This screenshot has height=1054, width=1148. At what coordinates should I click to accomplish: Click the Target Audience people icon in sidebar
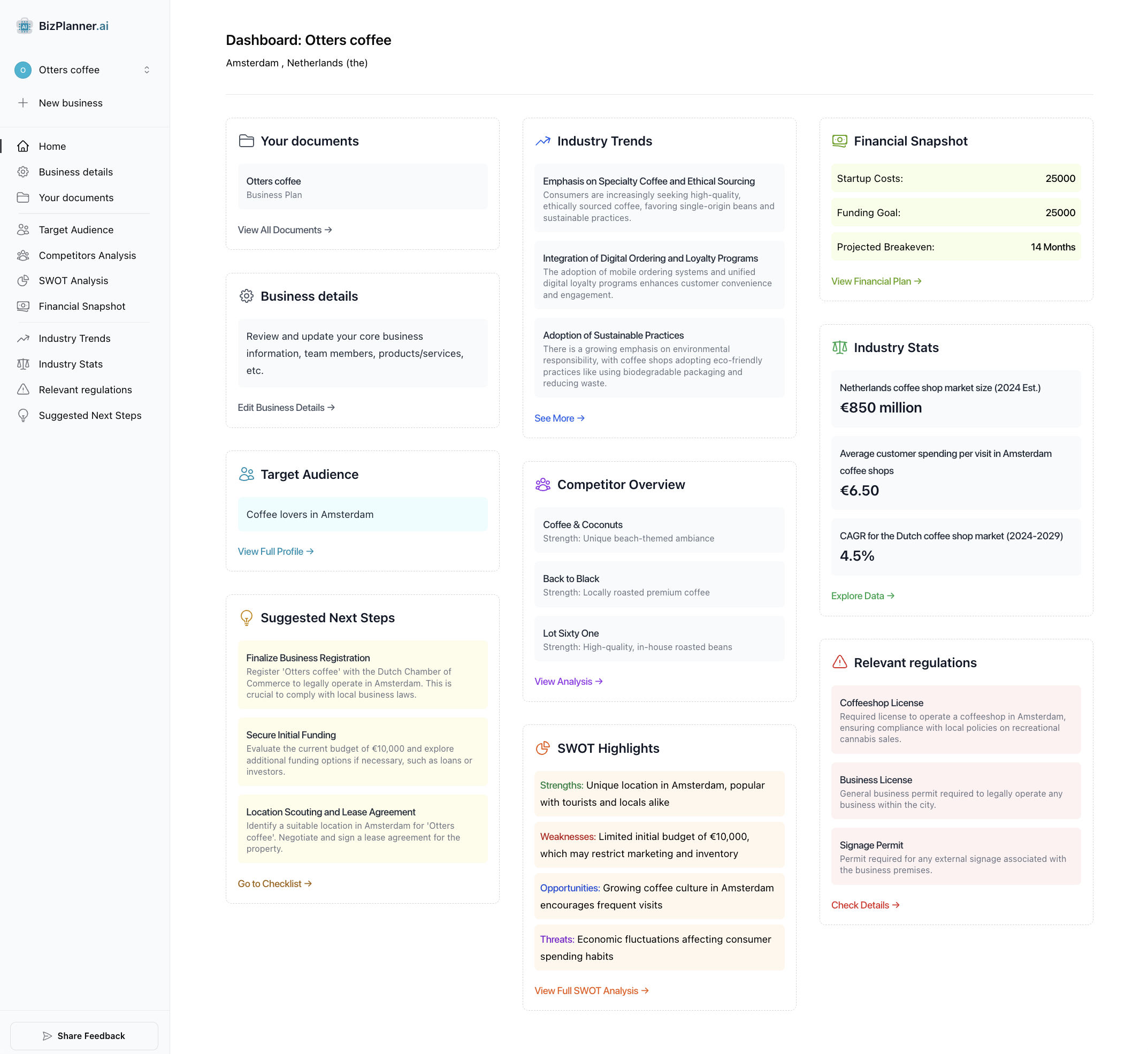[24, 230]
